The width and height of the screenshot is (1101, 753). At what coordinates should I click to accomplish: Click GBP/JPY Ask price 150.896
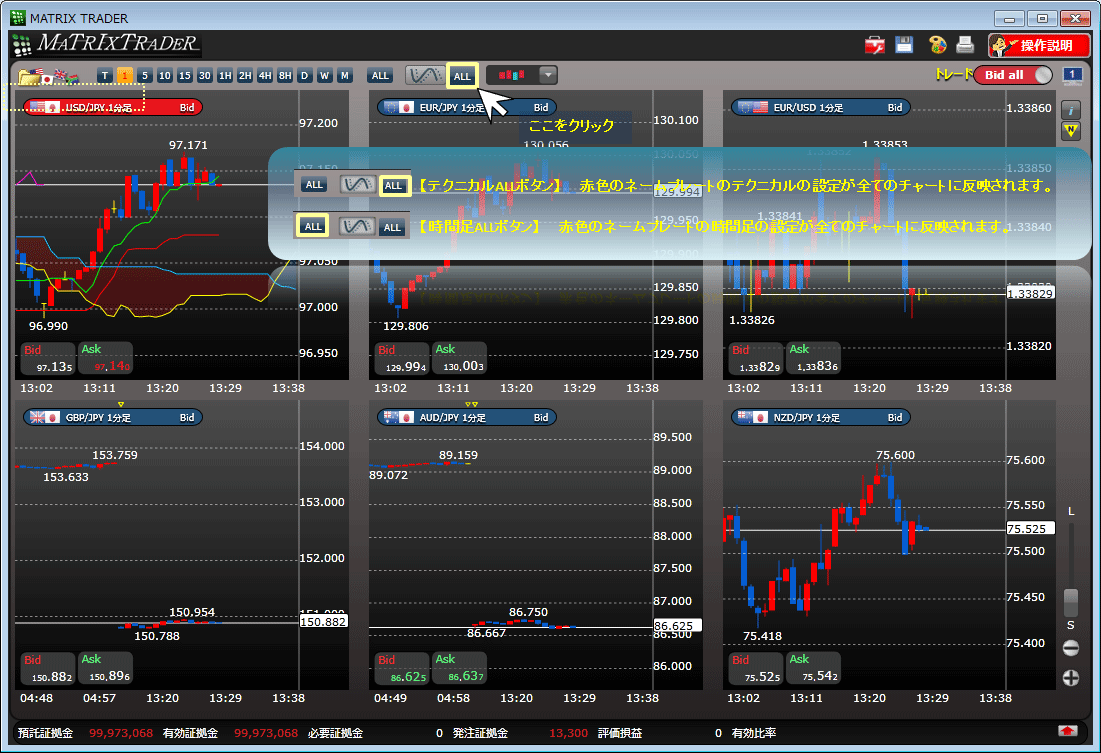click(105, 668)
